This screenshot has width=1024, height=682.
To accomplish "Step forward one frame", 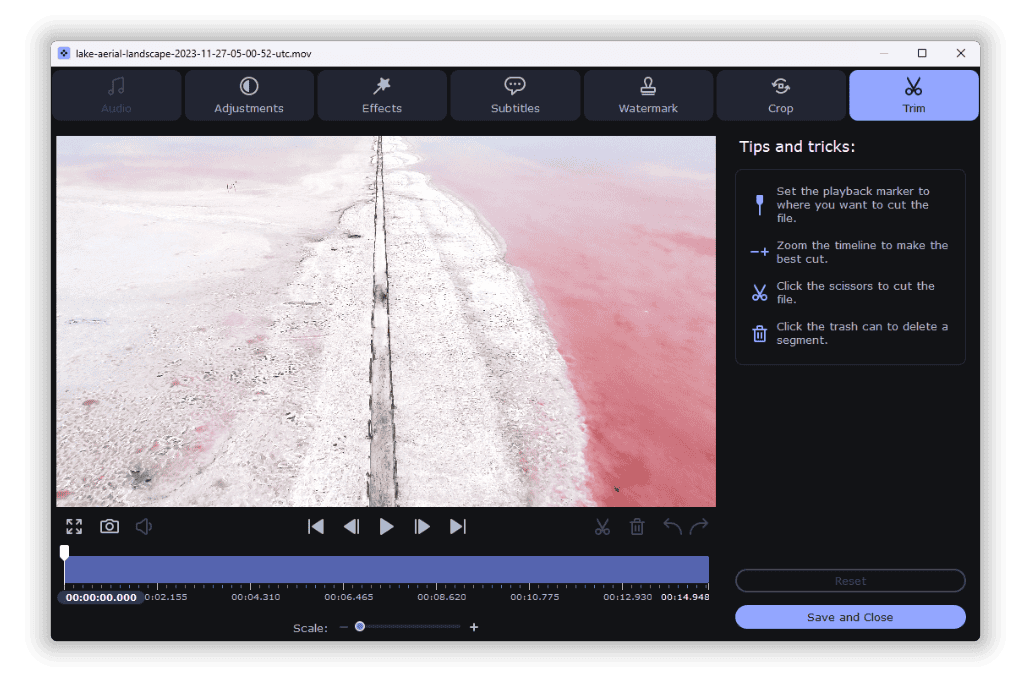I will pos(422,526).
